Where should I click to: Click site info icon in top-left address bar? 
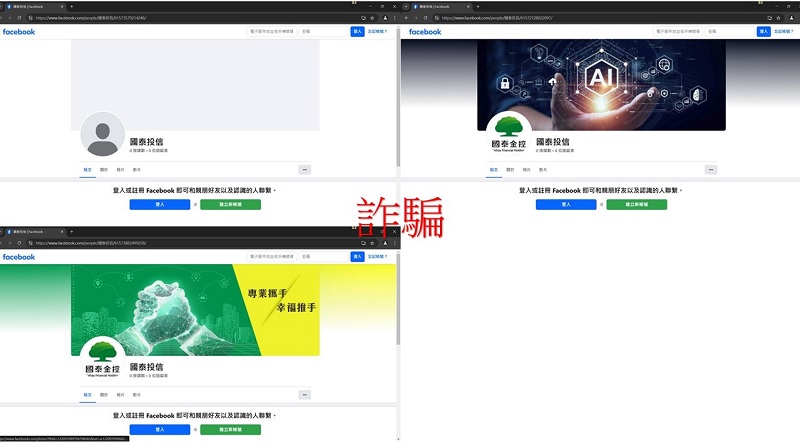[x=31, y=18]
